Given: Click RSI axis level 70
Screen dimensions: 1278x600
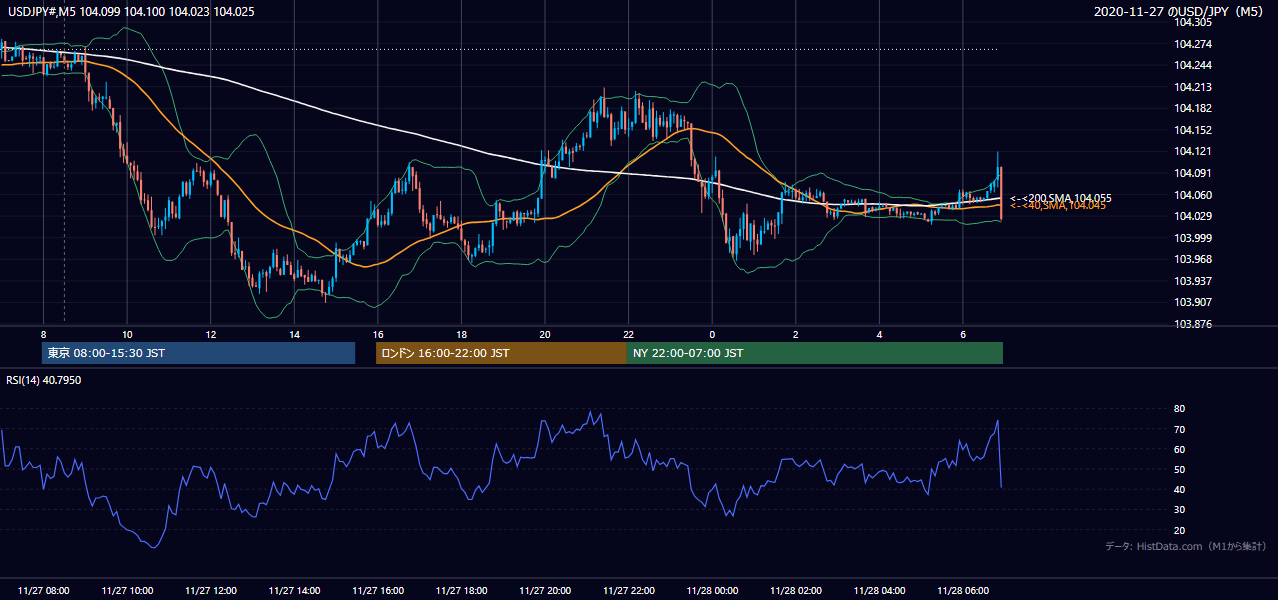Looking at the screenshot, I should 1179,429.
